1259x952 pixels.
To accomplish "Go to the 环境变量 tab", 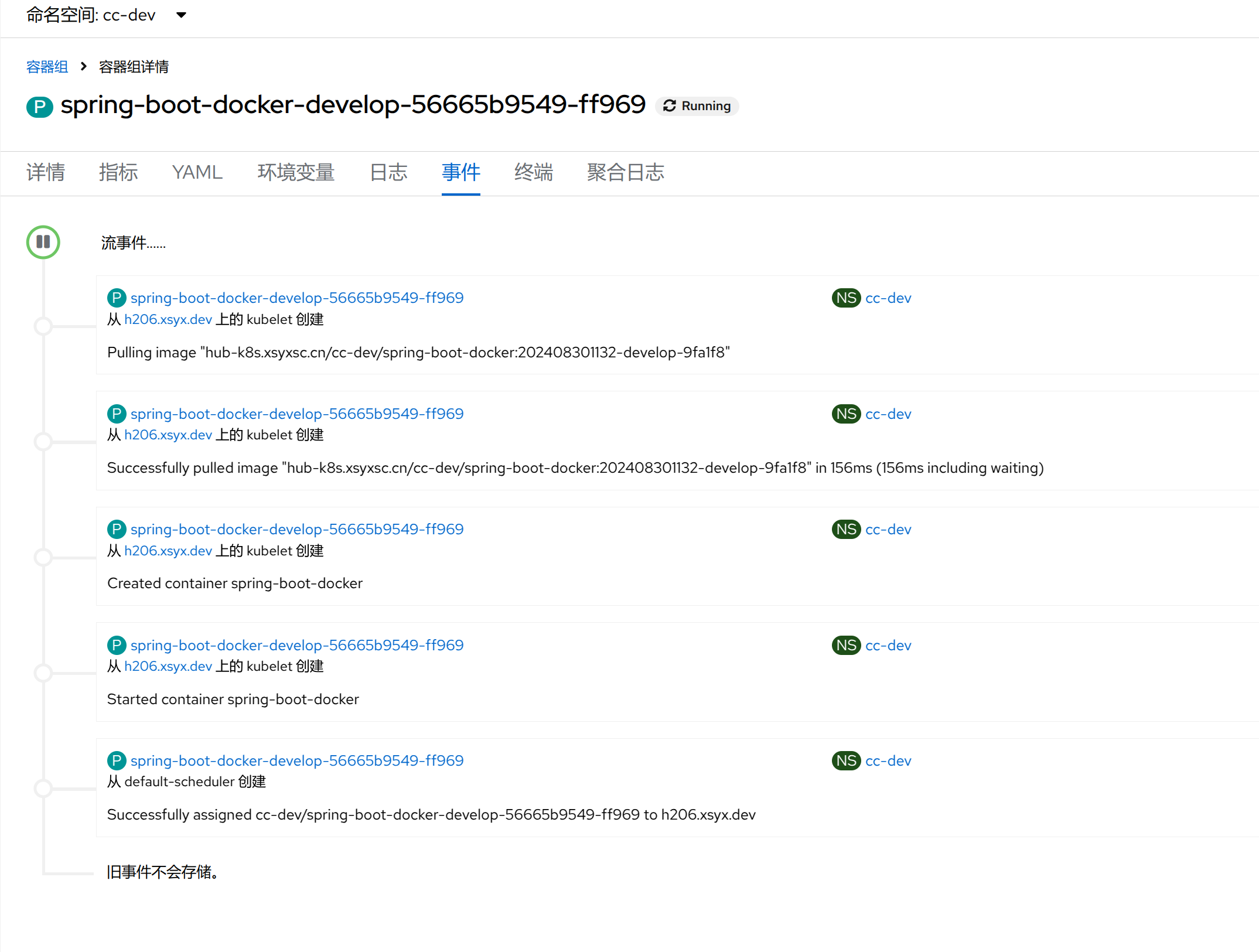I will [x=296, y=172].
